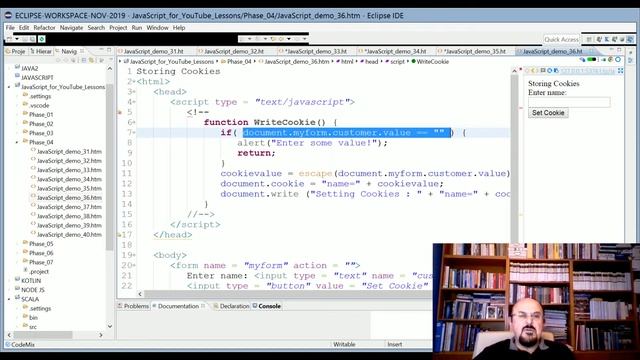The image size is (640, 360).
Task: Click the refresh icon in the preview toolbar
Action: [549, 71]
